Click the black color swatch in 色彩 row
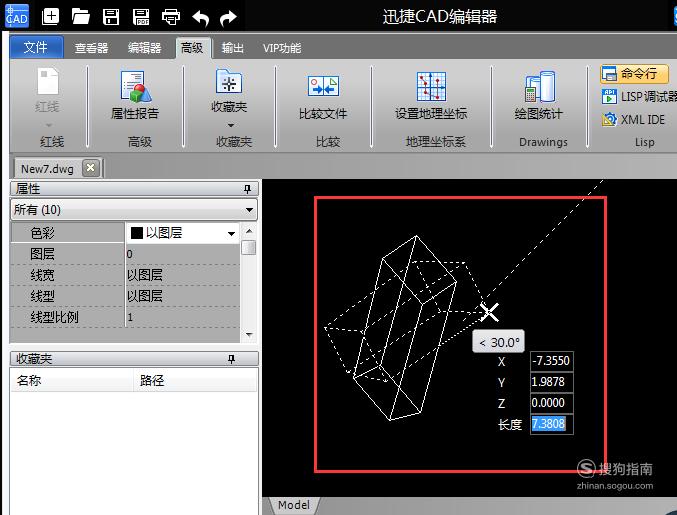This screenshot has height=515, width=677. [x=137, y=233]
